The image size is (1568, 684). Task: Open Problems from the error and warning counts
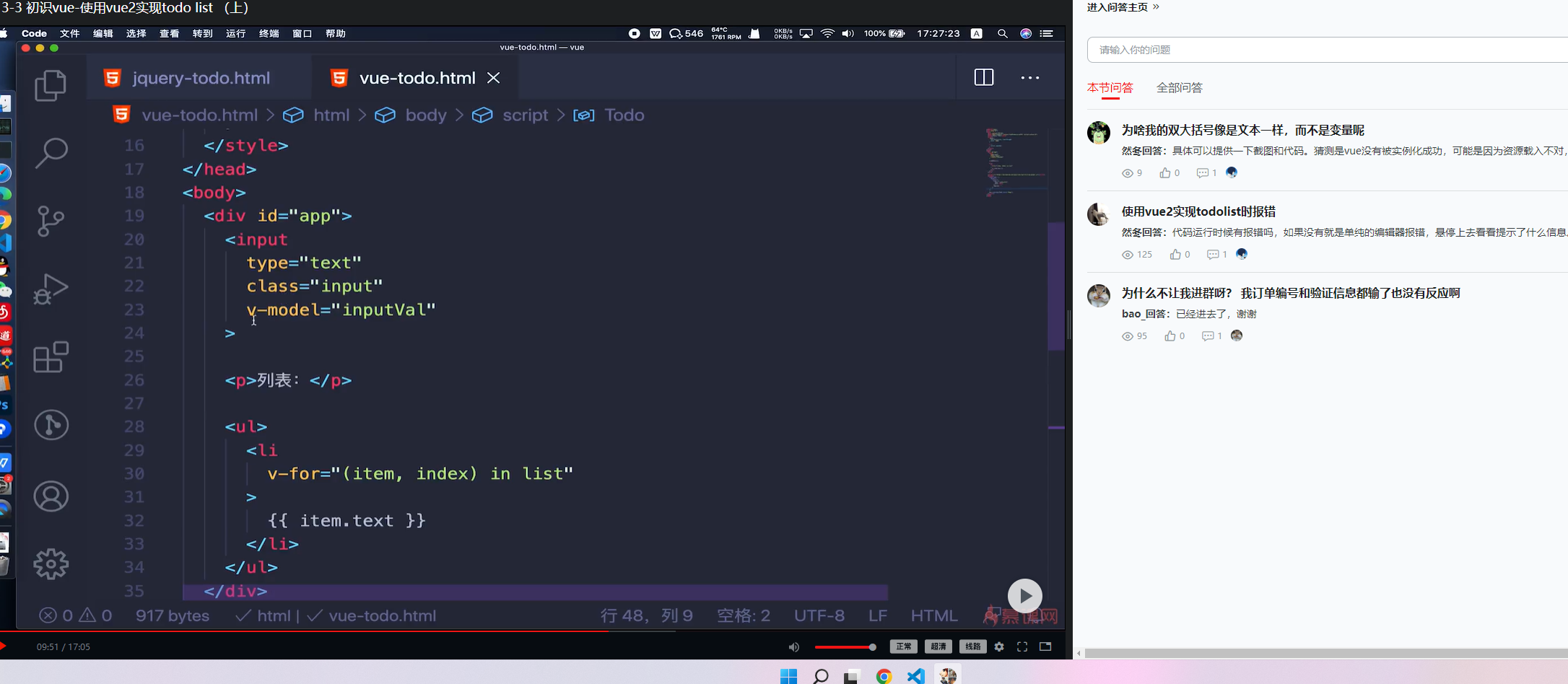coord(76,615)
